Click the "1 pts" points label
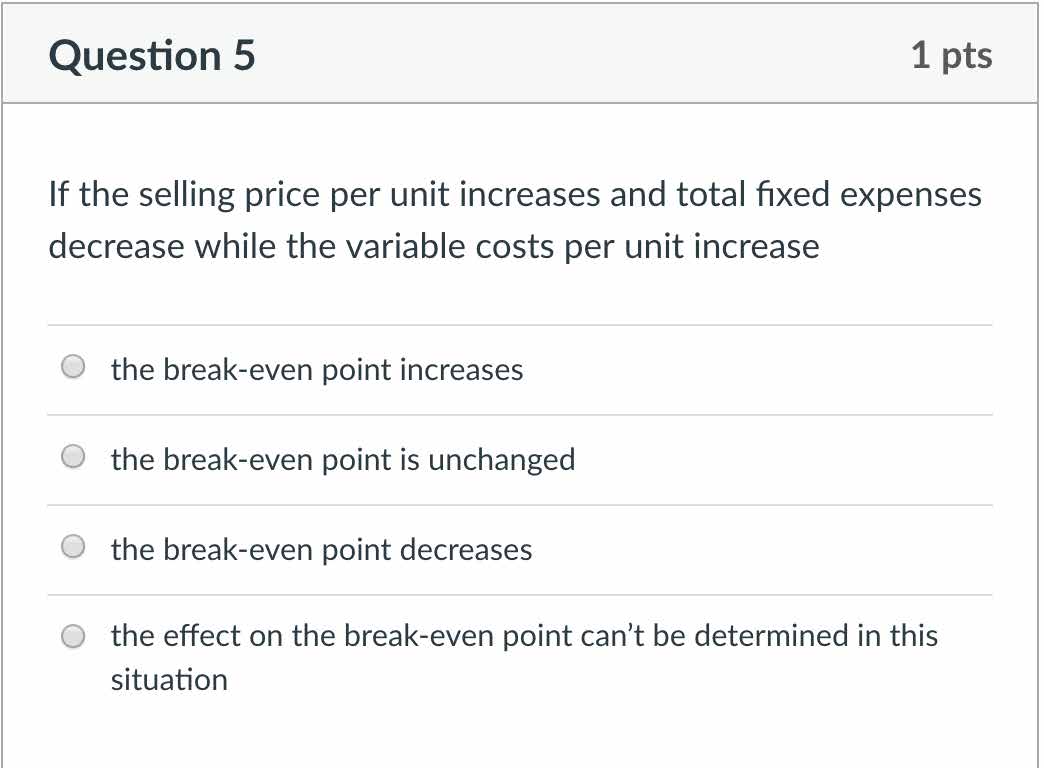 click(951, 55)
